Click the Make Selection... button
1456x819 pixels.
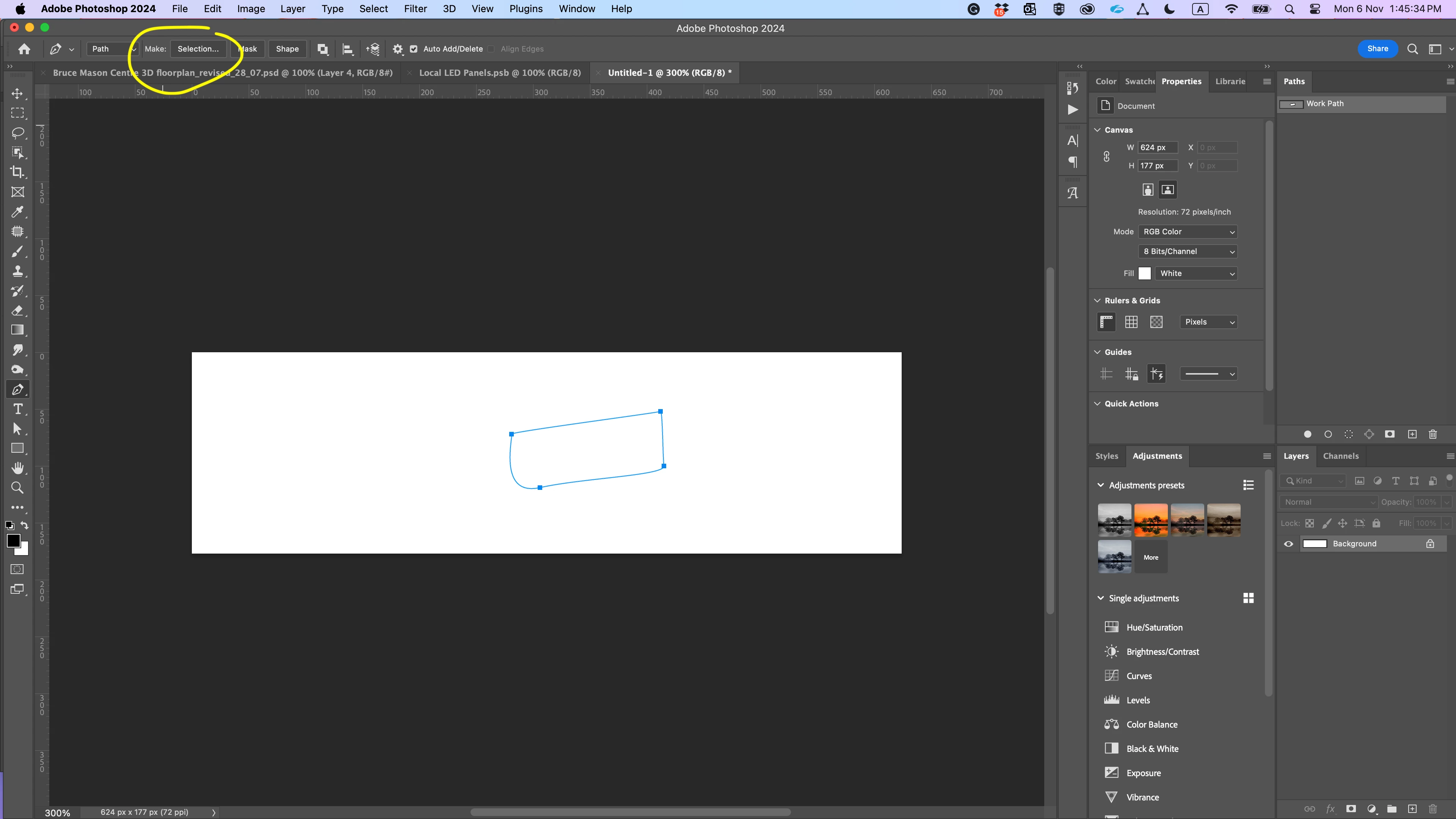coord(198,49)
